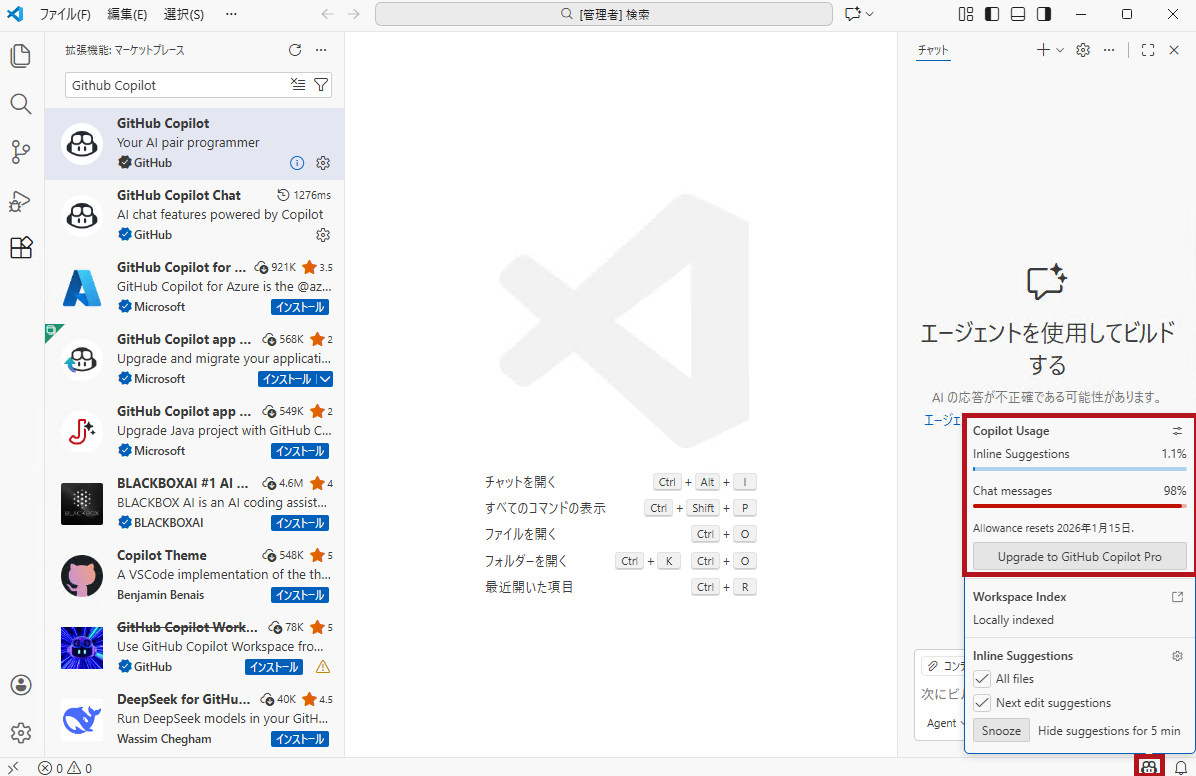Open the extensions filter funnel icon
This screenshot has height=776, width=1196.
click(x=321, y=85)
